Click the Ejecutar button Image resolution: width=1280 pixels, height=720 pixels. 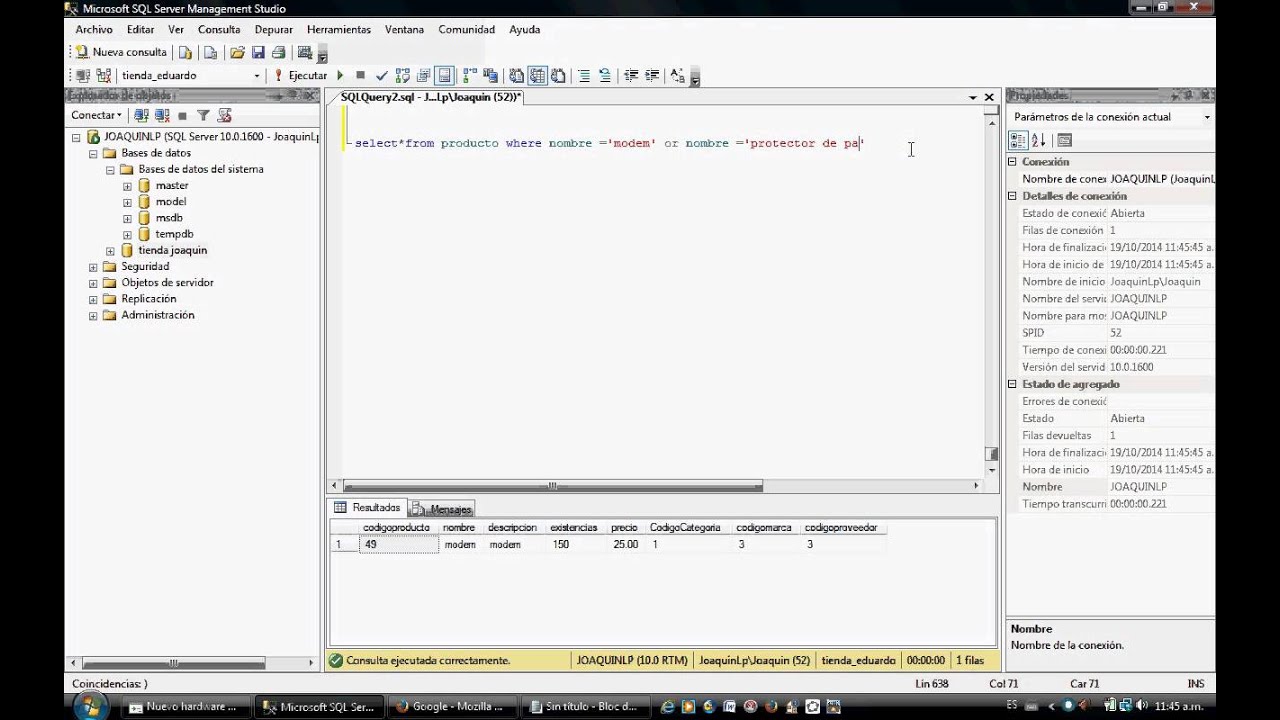(301, 75)
